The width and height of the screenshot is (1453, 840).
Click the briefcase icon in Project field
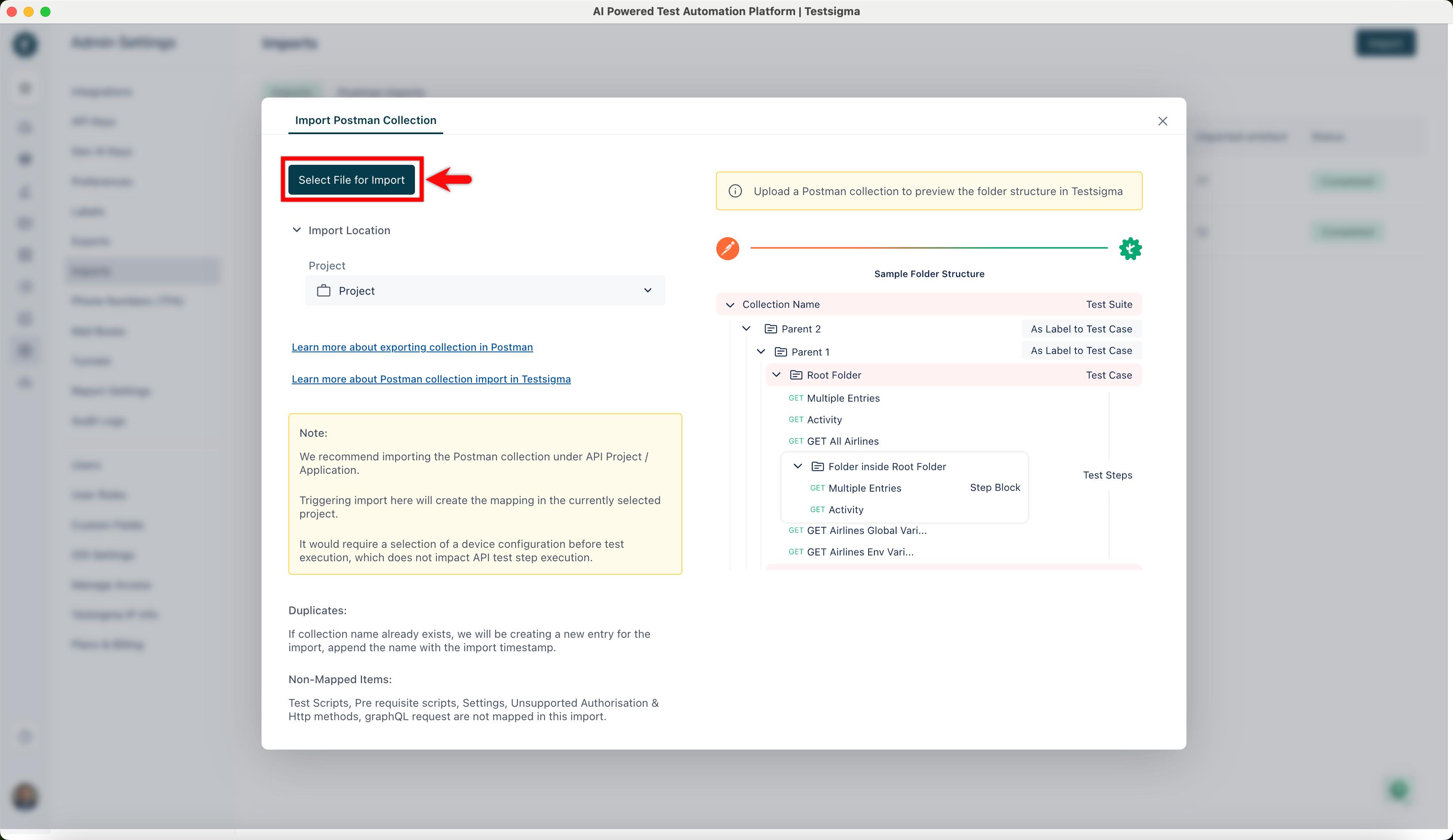[323, 291]
